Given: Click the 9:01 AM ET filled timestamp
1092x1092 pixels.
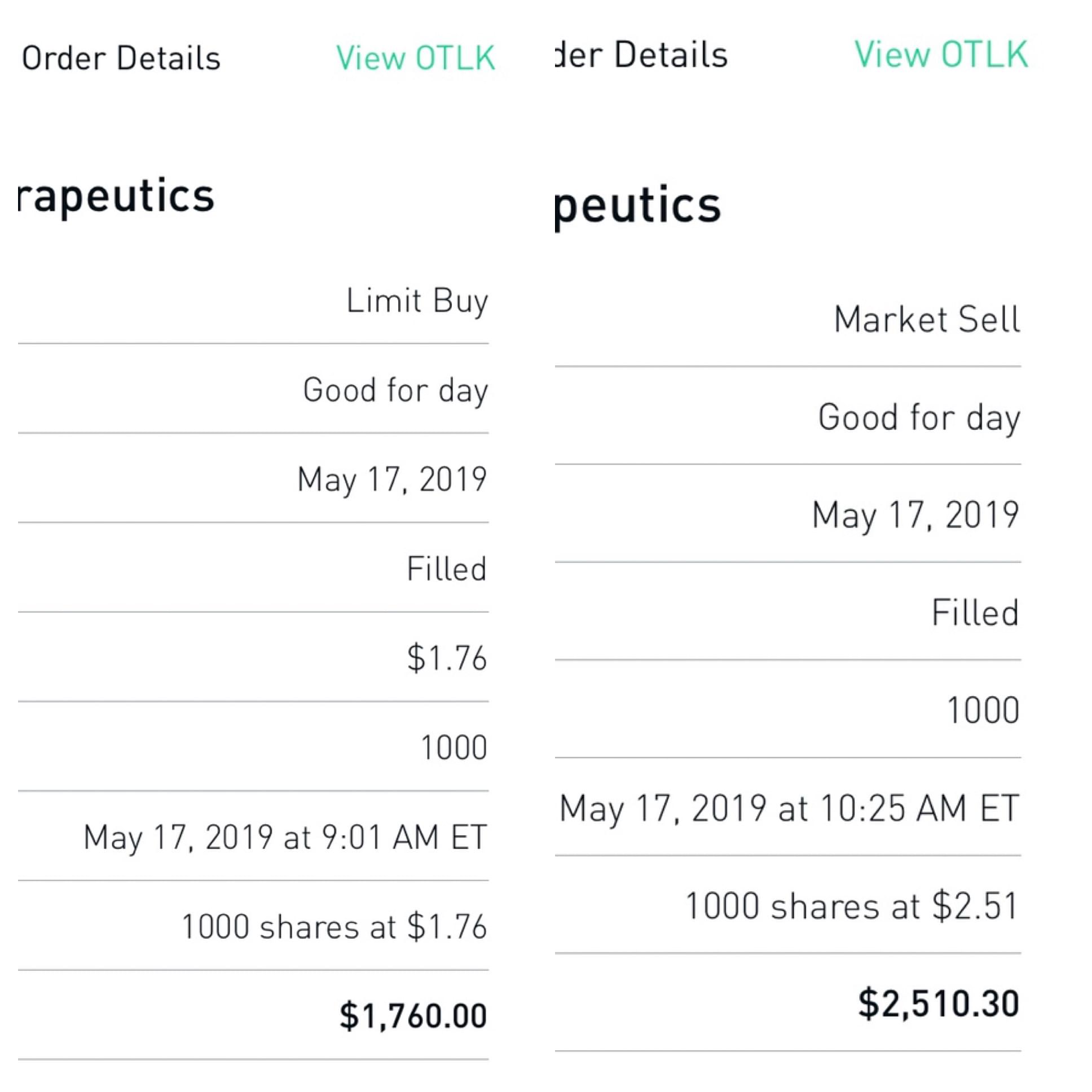Looking at the screenshot, I should pos(285,837).
